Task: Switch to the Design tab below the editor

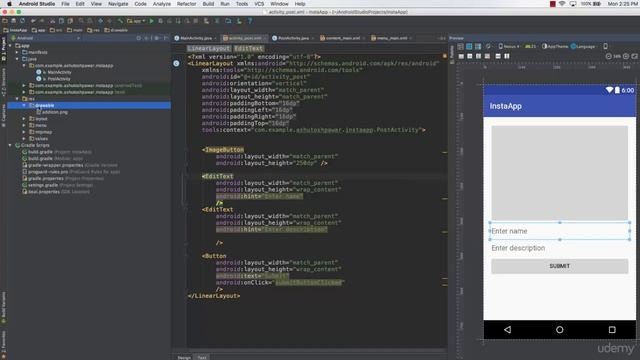Action: tap(184, 358)
